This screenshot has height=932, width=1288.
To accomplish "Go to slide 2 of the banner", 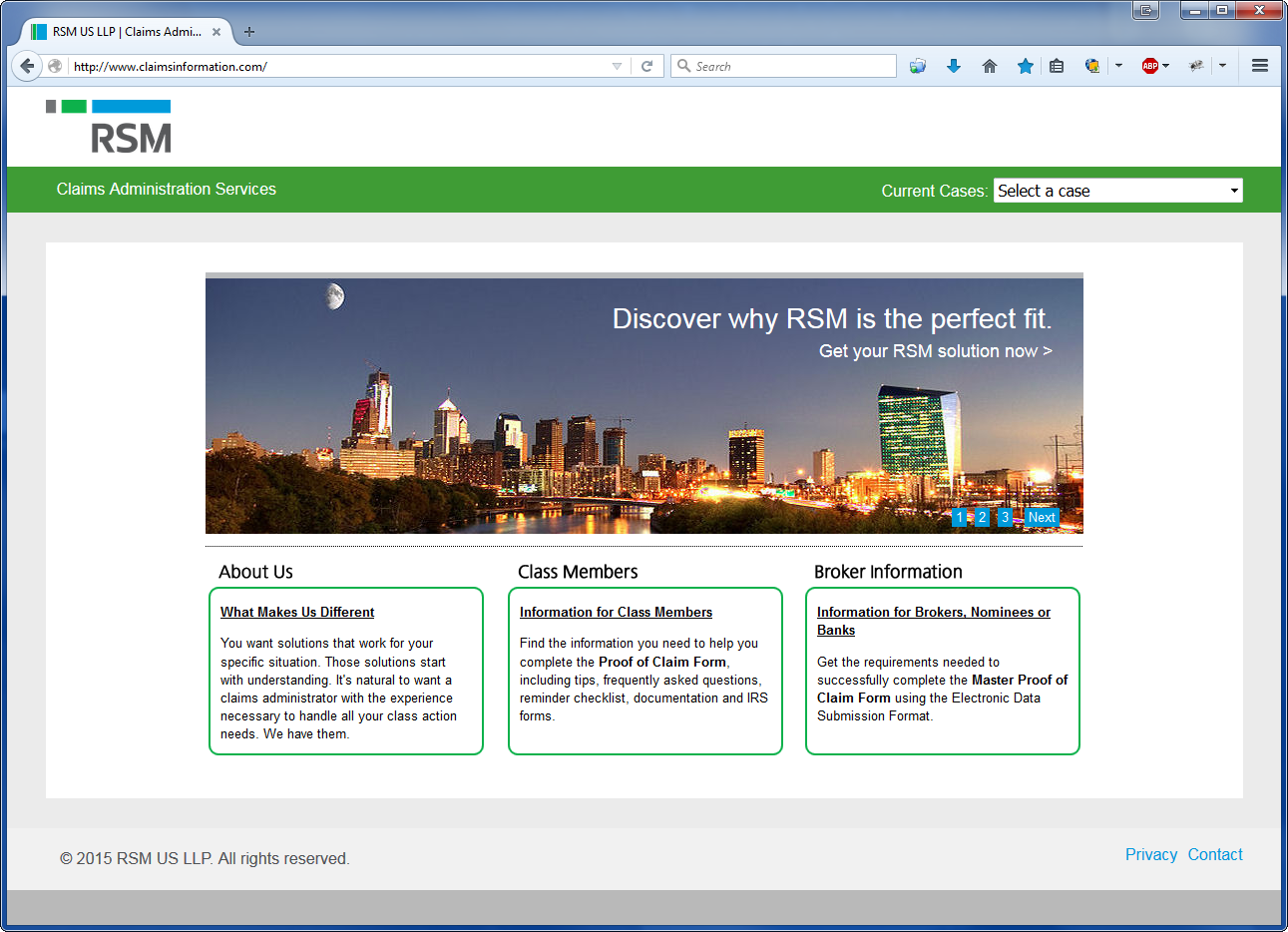I will (x=982, y=517).
